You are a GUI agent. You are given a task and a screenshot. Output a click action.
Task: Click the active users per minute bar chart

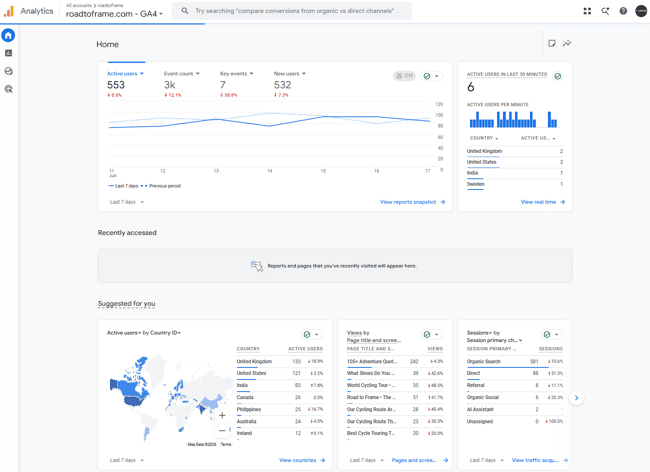point(513,119)
